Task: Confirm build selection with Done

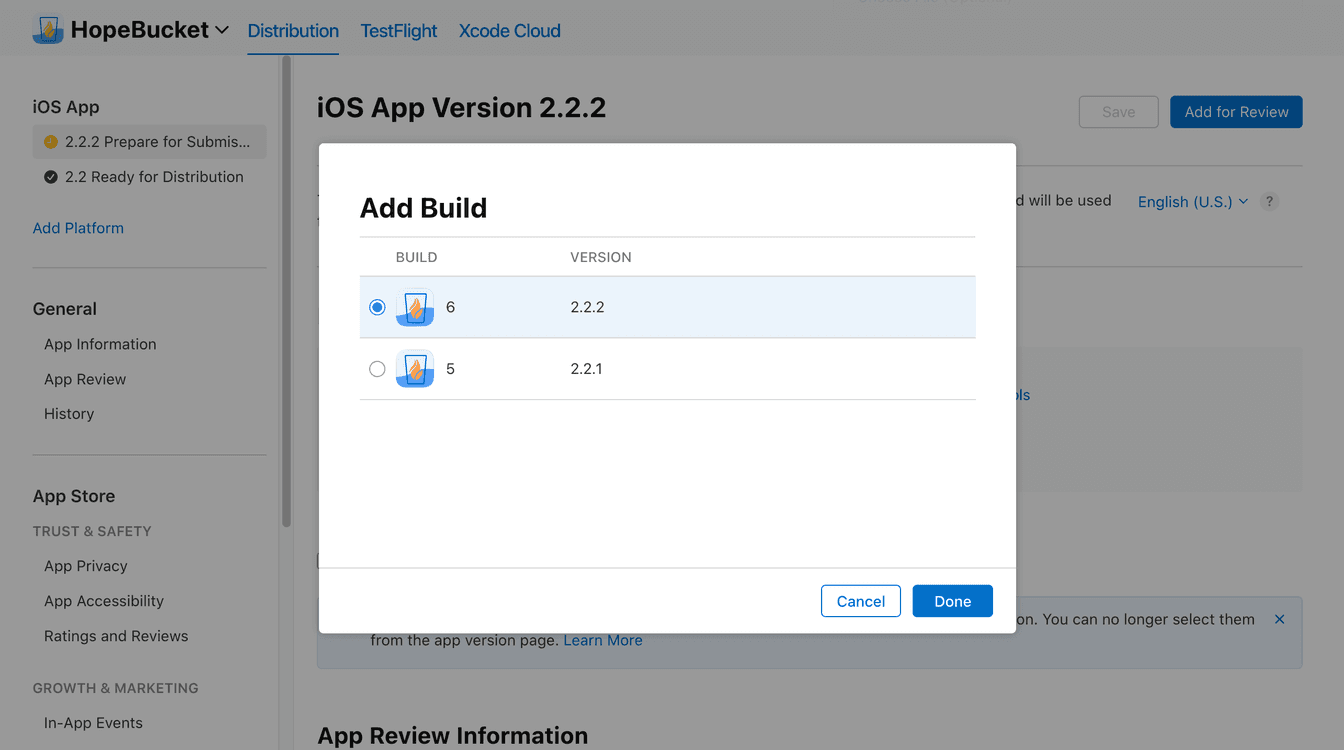Action: (952, 601)
